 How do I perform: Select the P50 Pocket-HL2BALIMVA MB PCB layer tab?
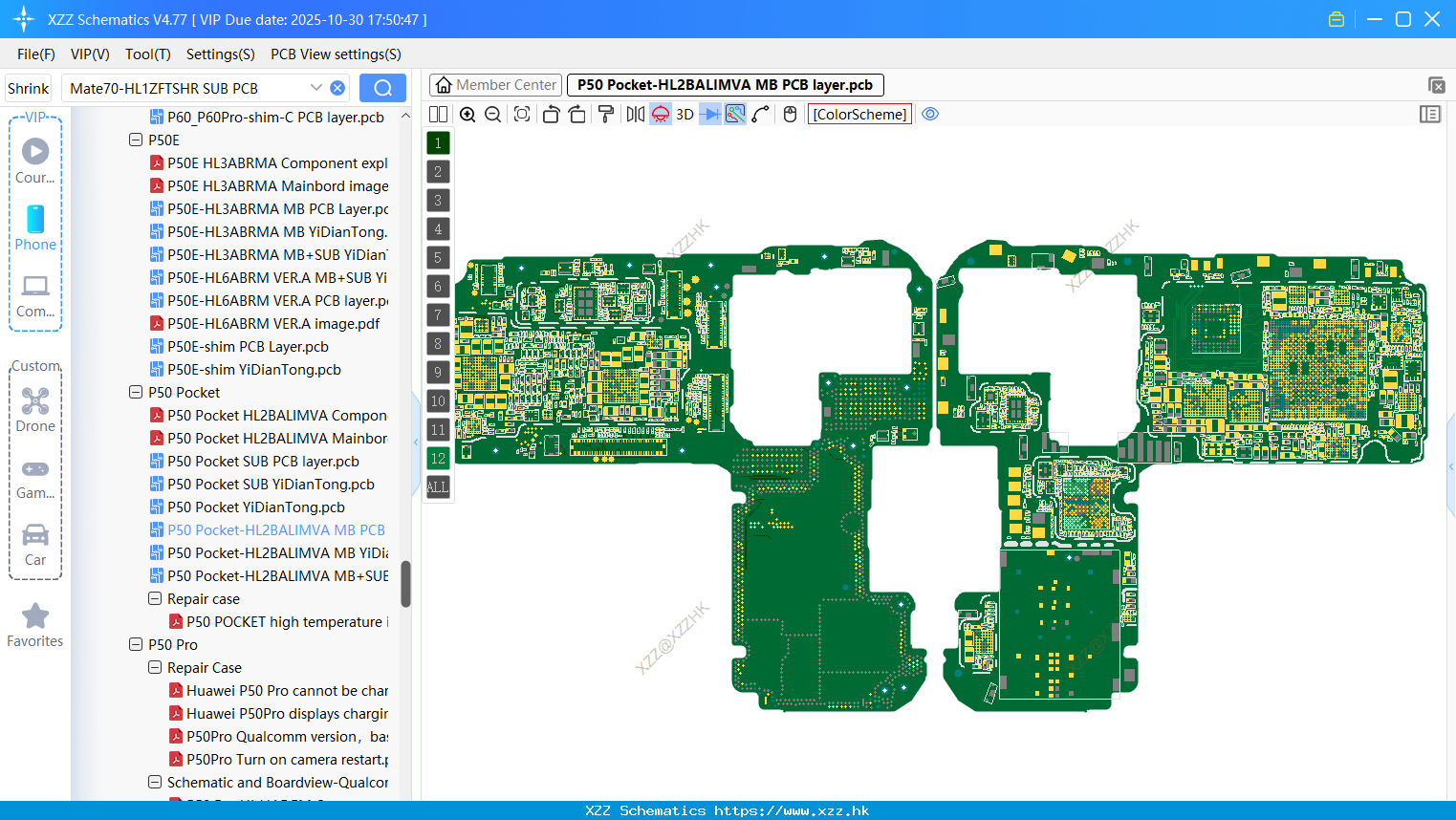coord(725,85)
